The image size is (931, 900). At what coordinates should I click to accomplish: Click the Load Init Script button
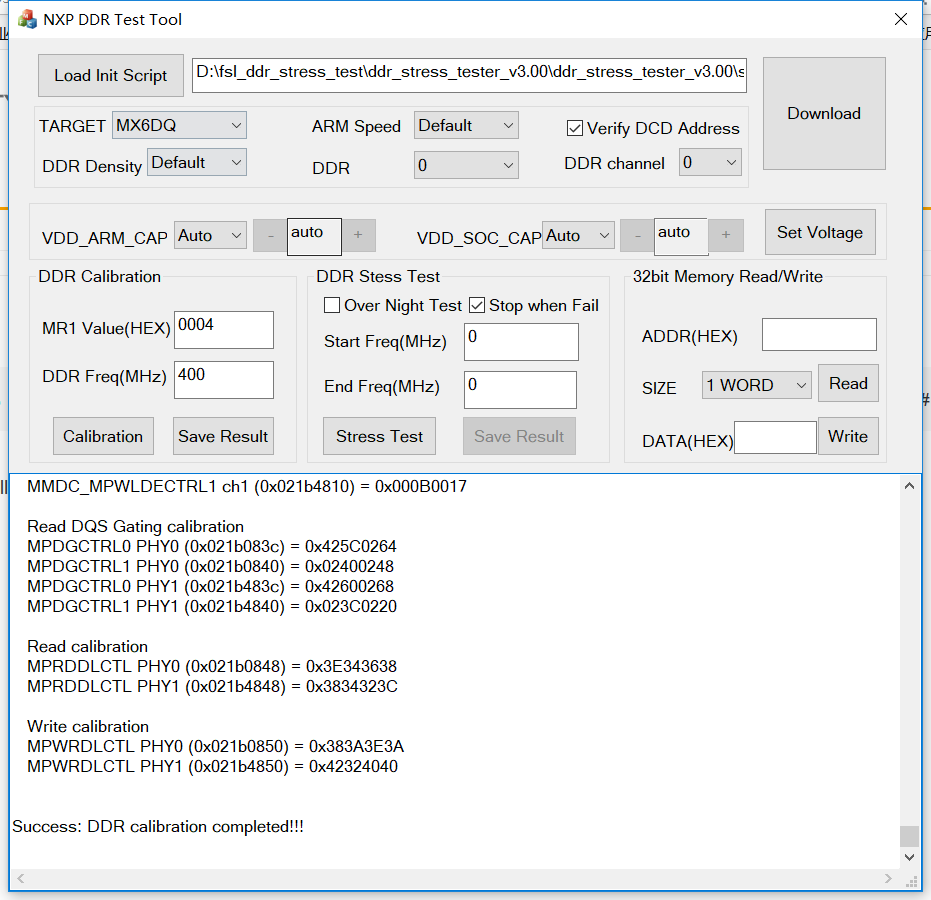tap(110, 75)
